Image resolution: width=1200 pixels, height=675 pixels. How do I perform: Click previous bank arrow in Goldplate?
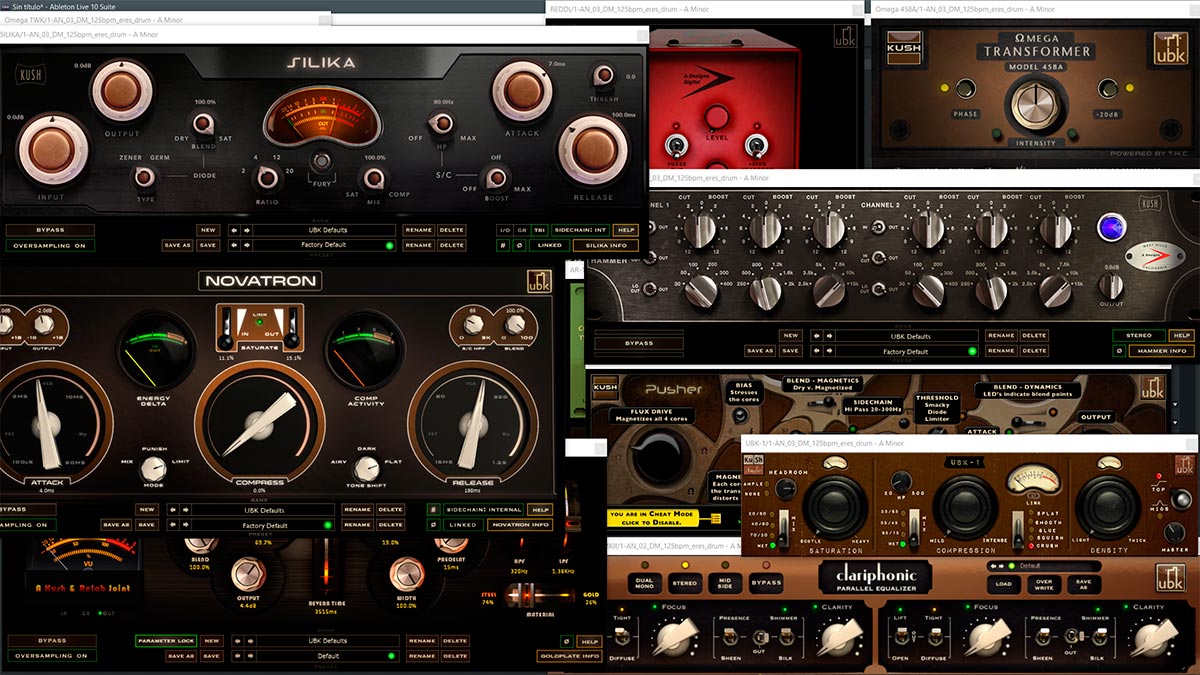[x=236, y=641]
